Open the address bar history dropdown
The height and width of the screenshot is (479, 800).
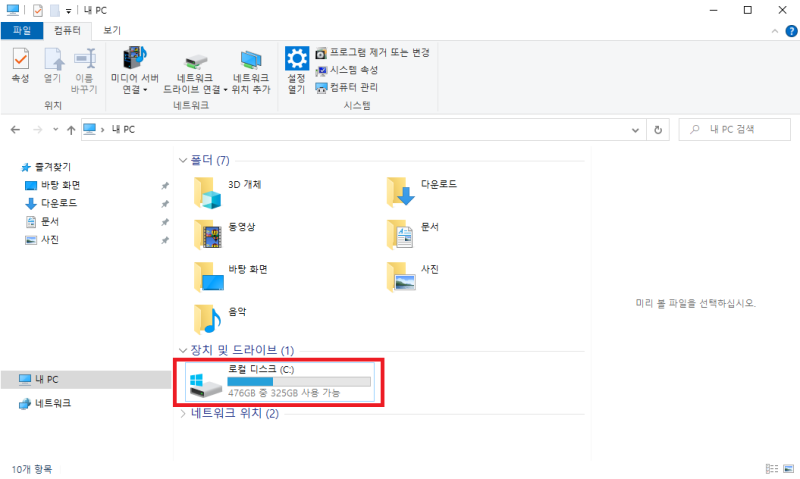[x=635, y=130]
